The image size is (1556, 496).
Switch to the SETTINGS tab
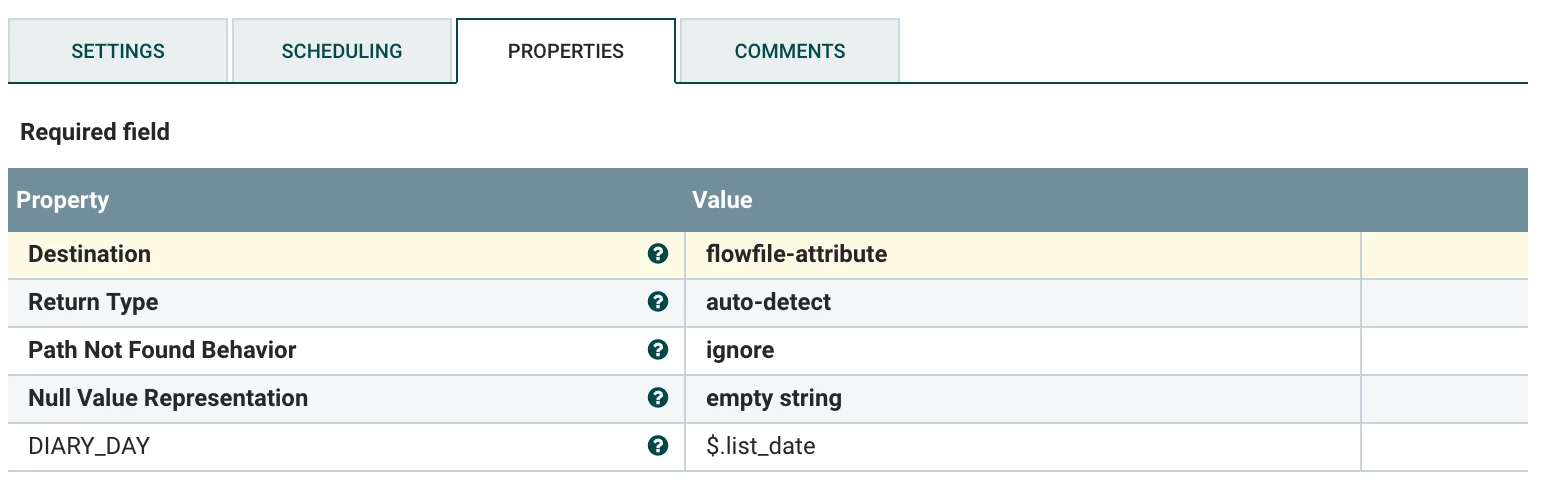118,51
